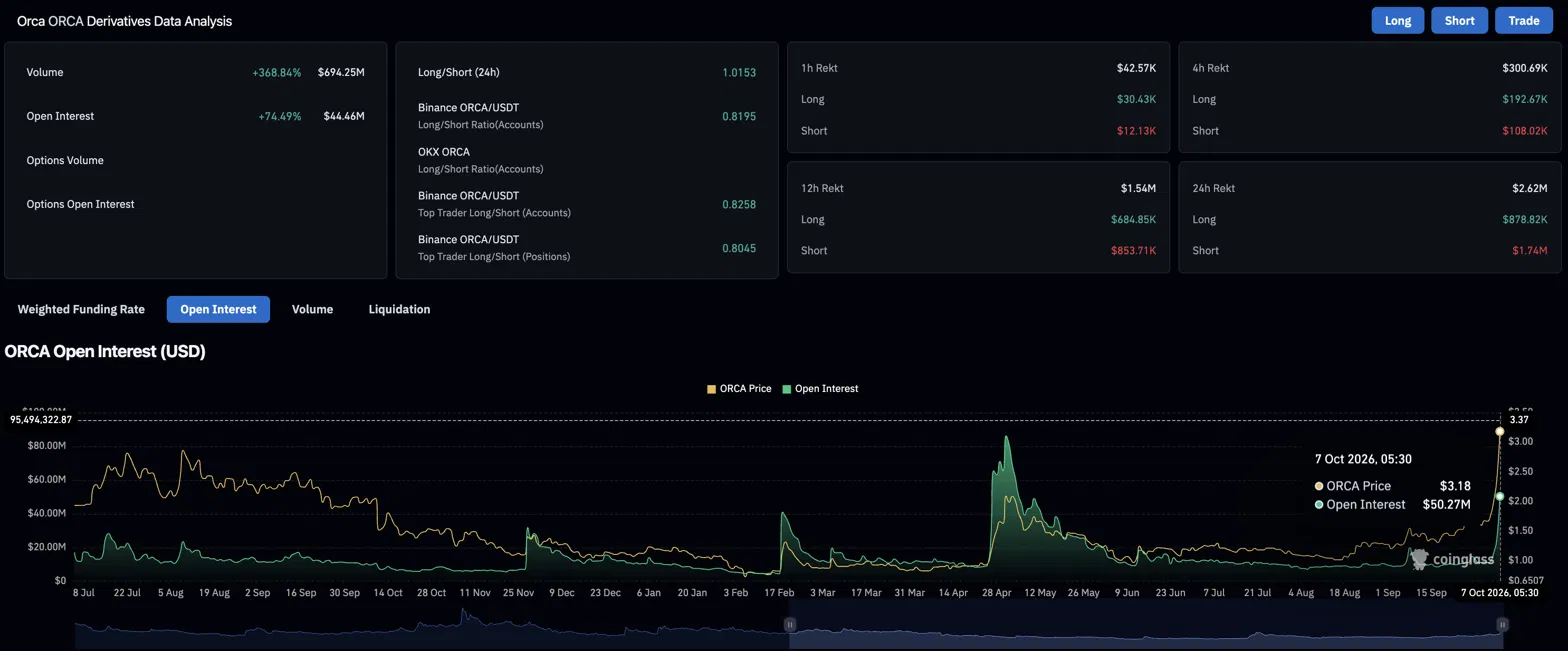Click the 12h Rekt total $1.54M
This screenshot has width=1568, height=651.
(1138, 189)
